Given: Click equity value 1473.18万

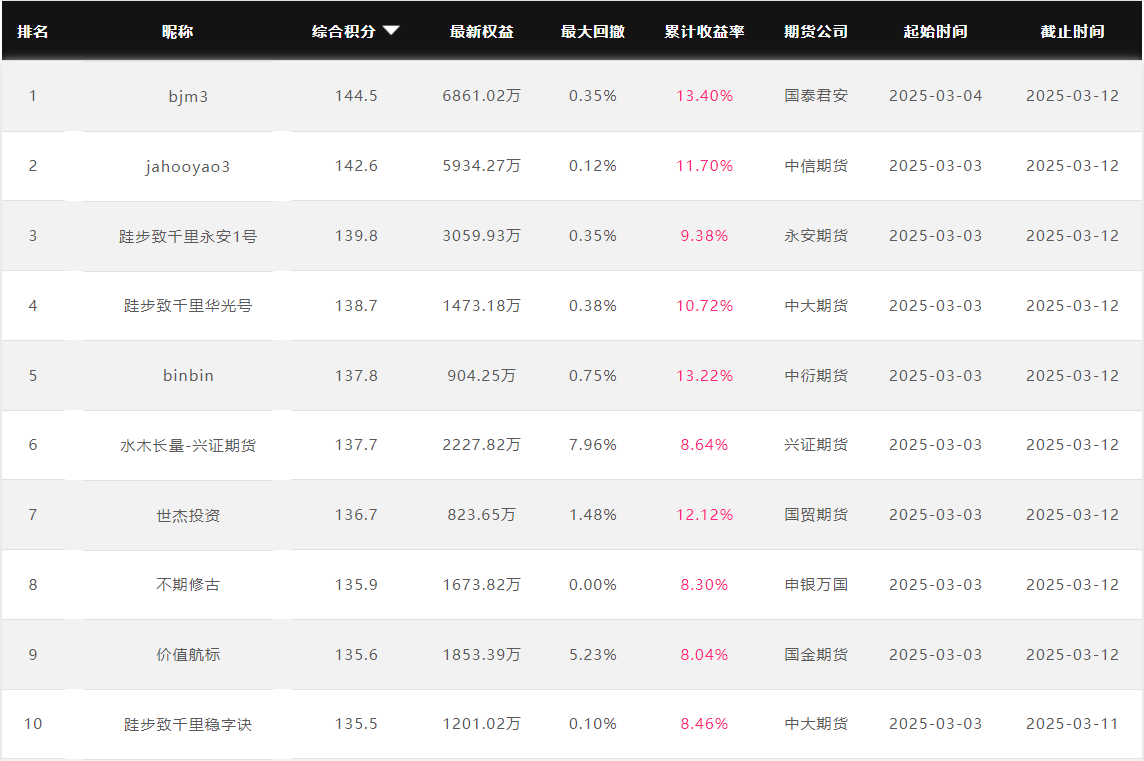Looking at the screenshot, I should pyautogui.click(x=482, y=306).
